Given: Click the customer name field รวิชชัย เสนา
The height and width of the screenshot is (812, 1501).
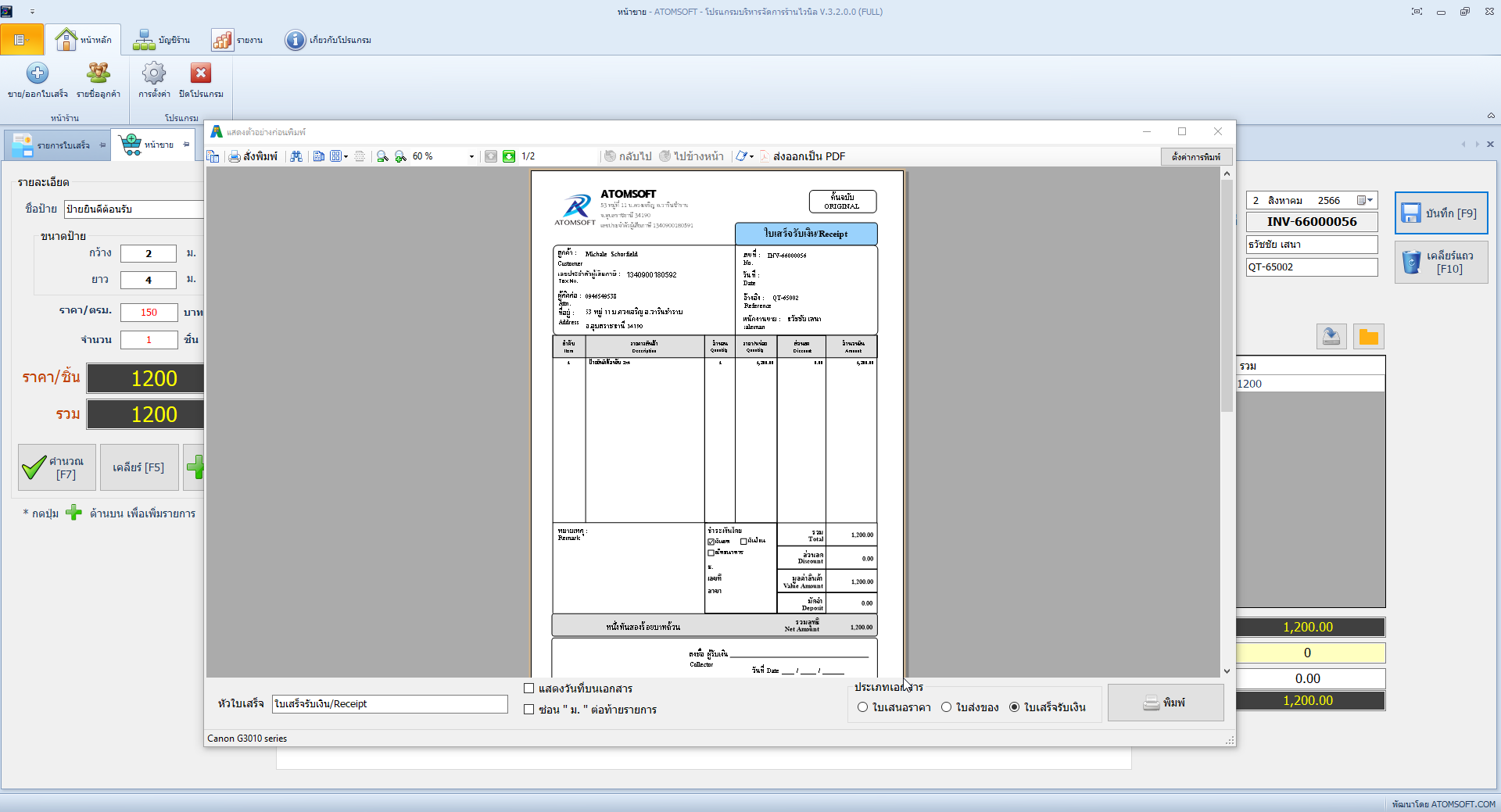Looking at the screenshot, I should tap(1311, 245).
